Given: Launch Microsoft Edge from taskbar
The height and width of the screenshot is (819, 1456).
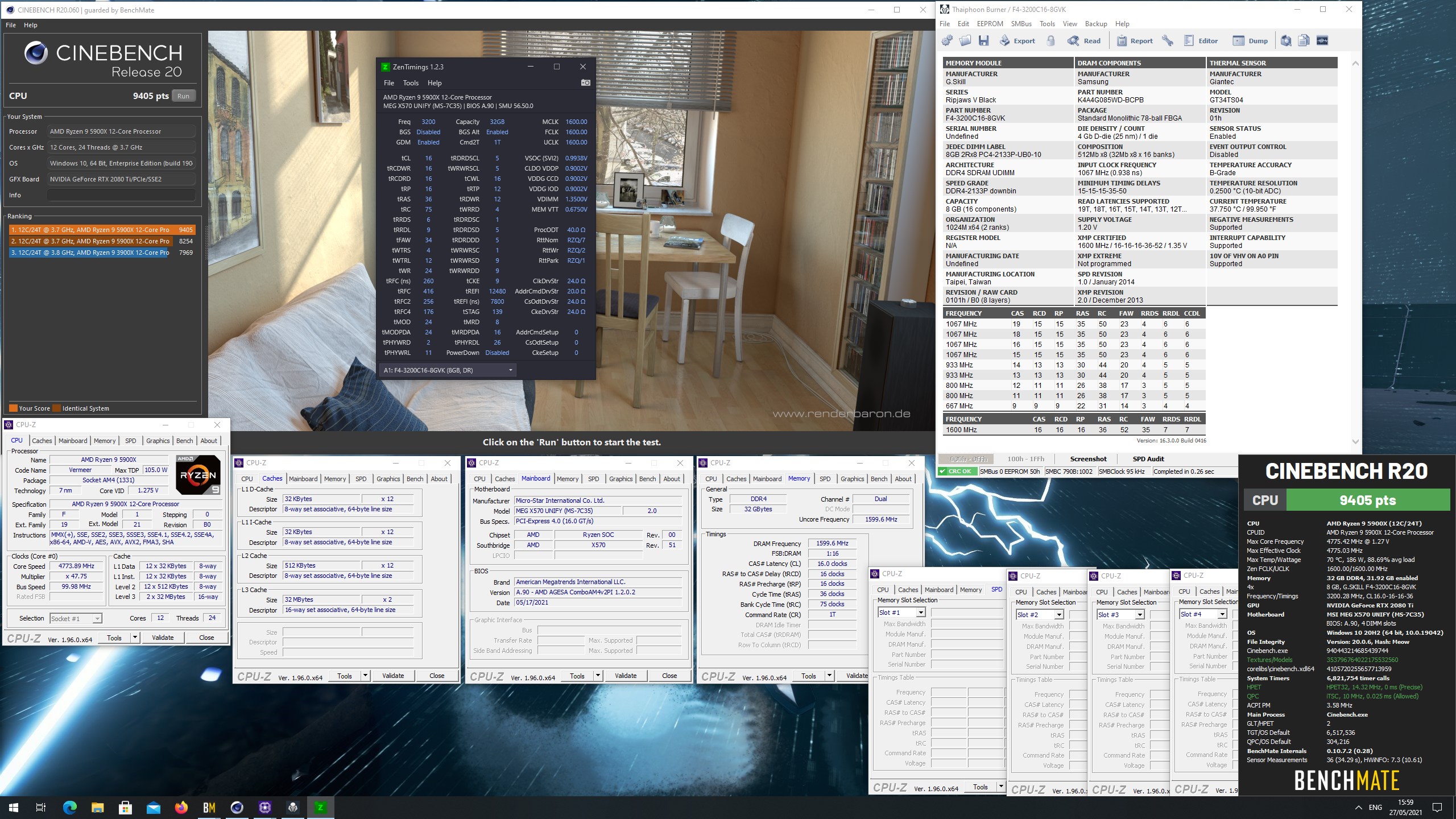Looking at the screenshot, I should [69, 807].
